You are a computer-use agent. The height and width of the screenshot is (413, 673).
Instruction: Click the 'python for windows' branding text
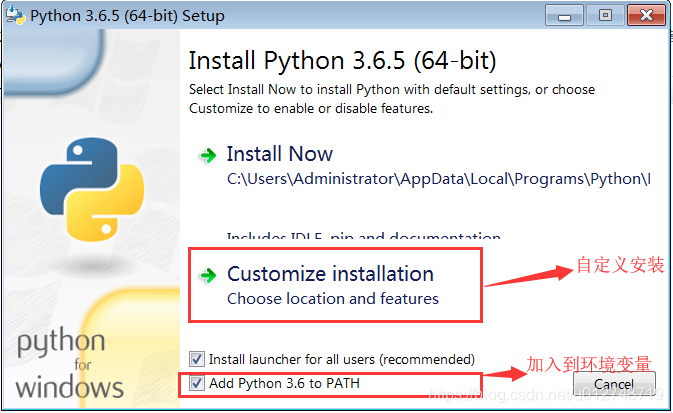70,363
